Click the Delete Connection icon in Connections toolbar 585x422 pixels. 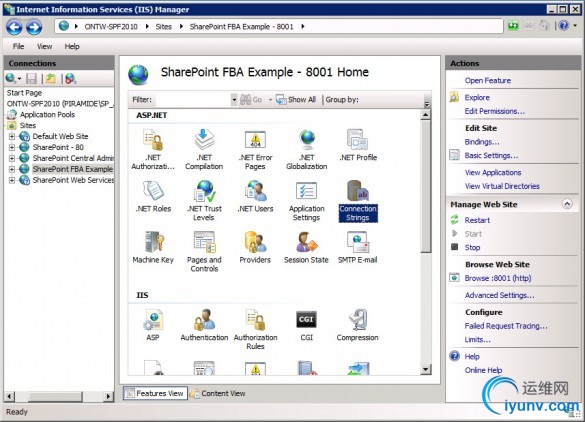click(71, 78)
